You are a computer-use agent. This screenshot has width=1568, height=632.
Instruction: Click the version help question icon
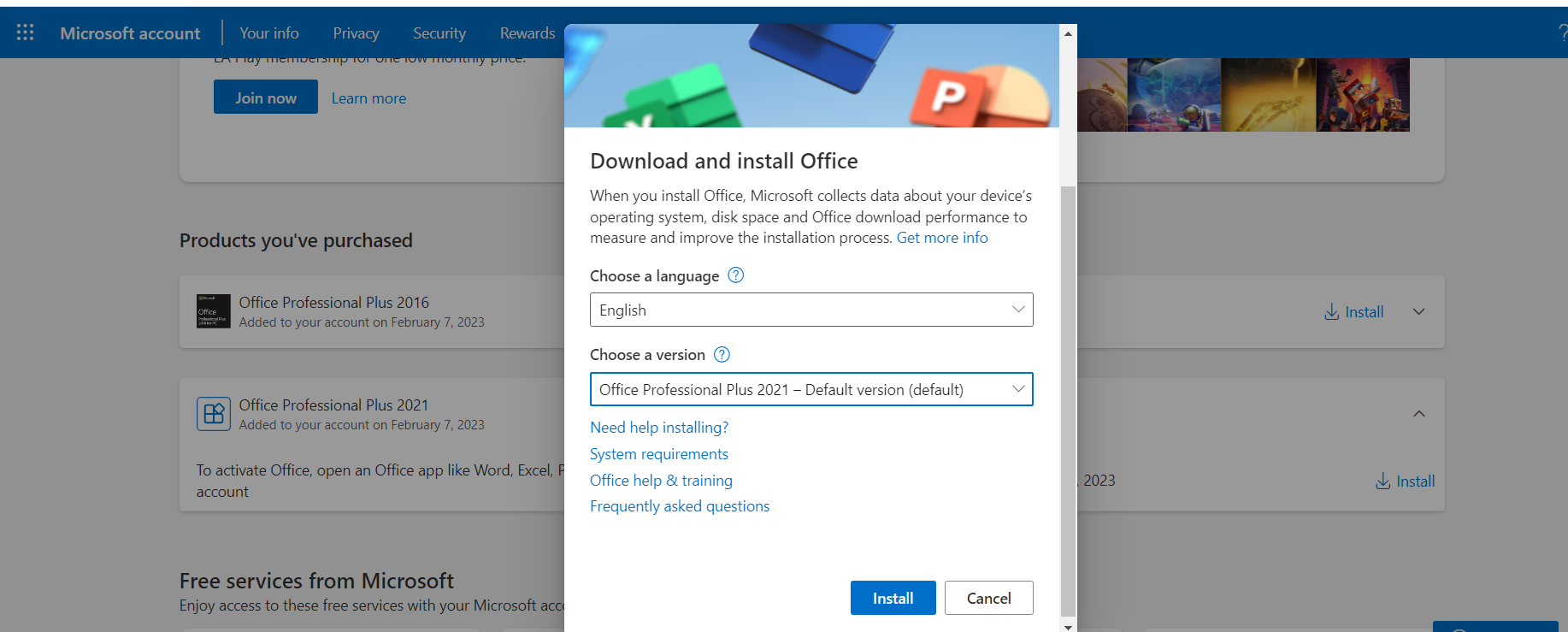(722, 354)
